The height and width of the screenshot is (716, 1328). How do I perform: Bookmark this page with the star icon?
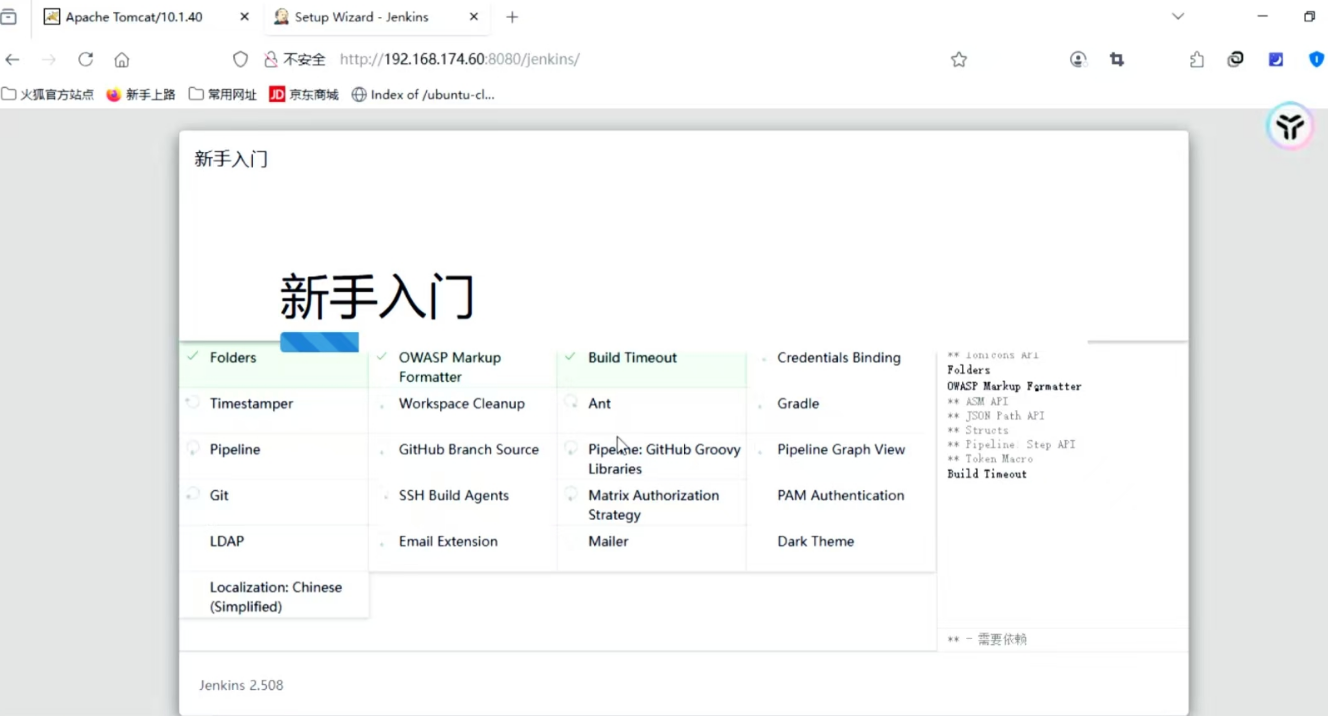coord(959,60)
